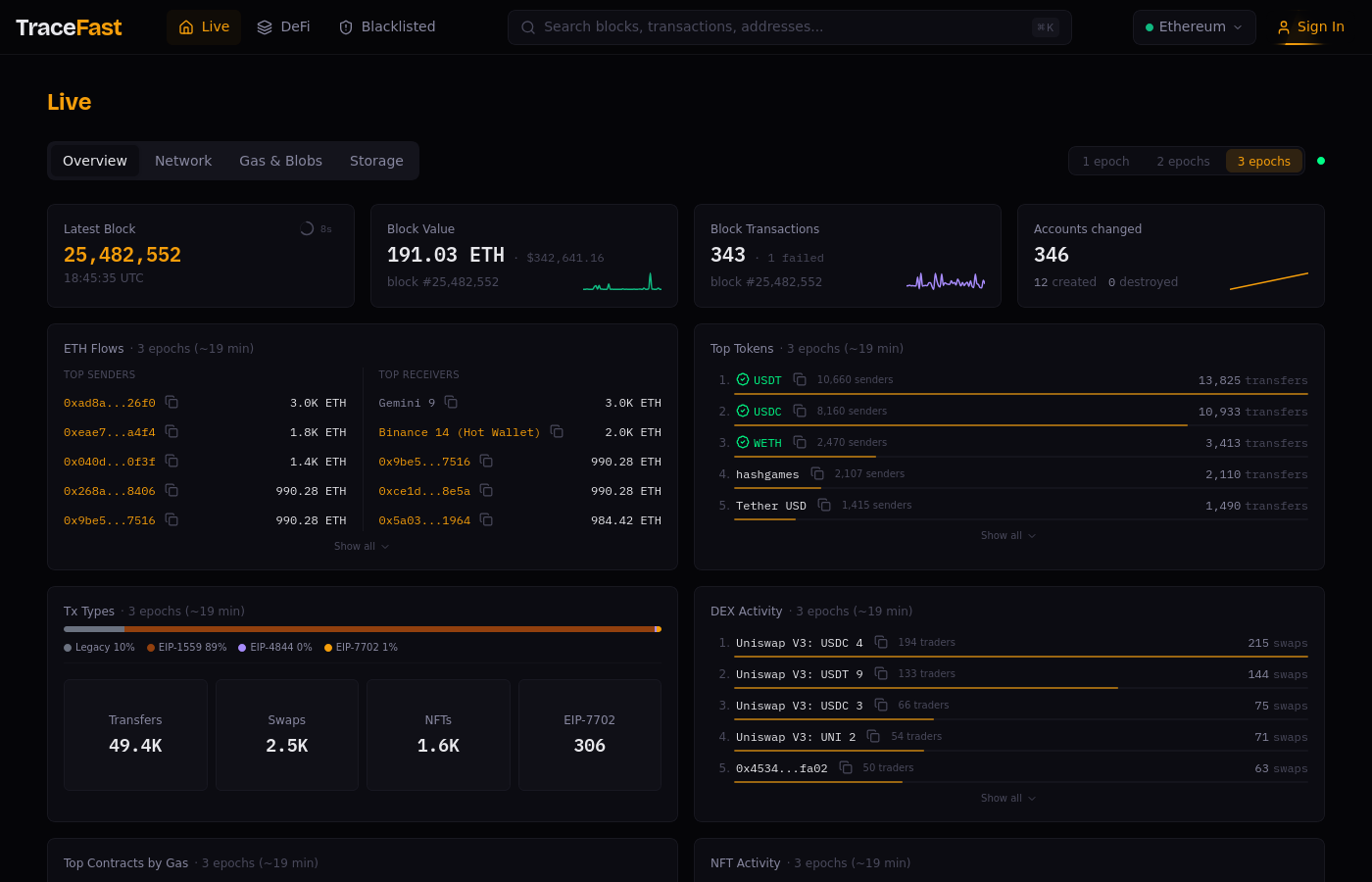Open the Ethereum network dropdown
1372x882 pixels.
(x=1194, y=27)
